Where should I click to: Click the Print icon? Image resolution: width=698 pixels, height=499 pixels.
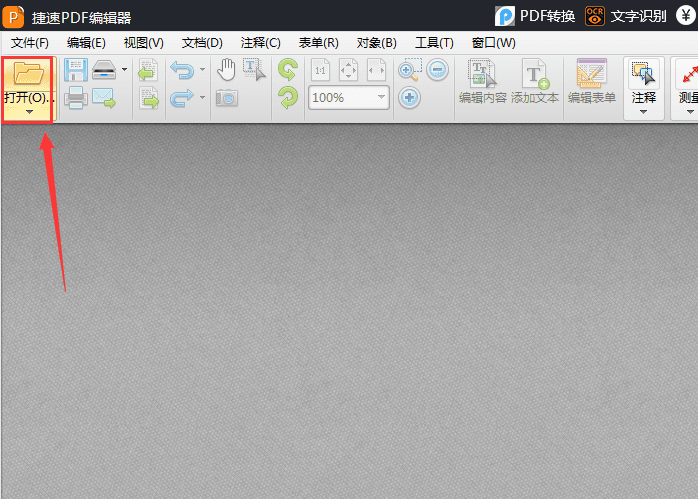(76, 98)
